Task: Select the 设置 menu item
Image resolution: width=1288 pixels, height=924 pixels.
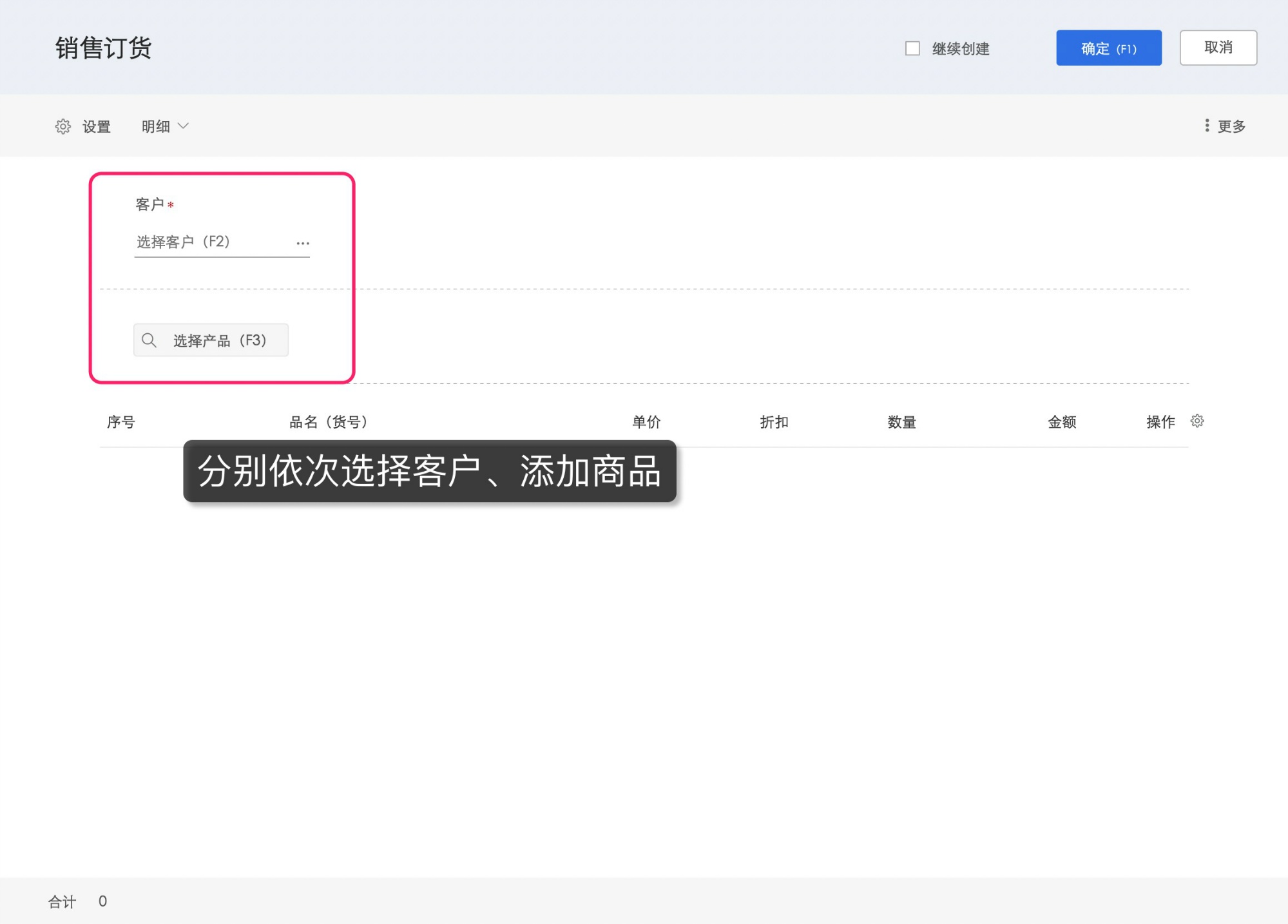Action: click(x=97, y=126)
